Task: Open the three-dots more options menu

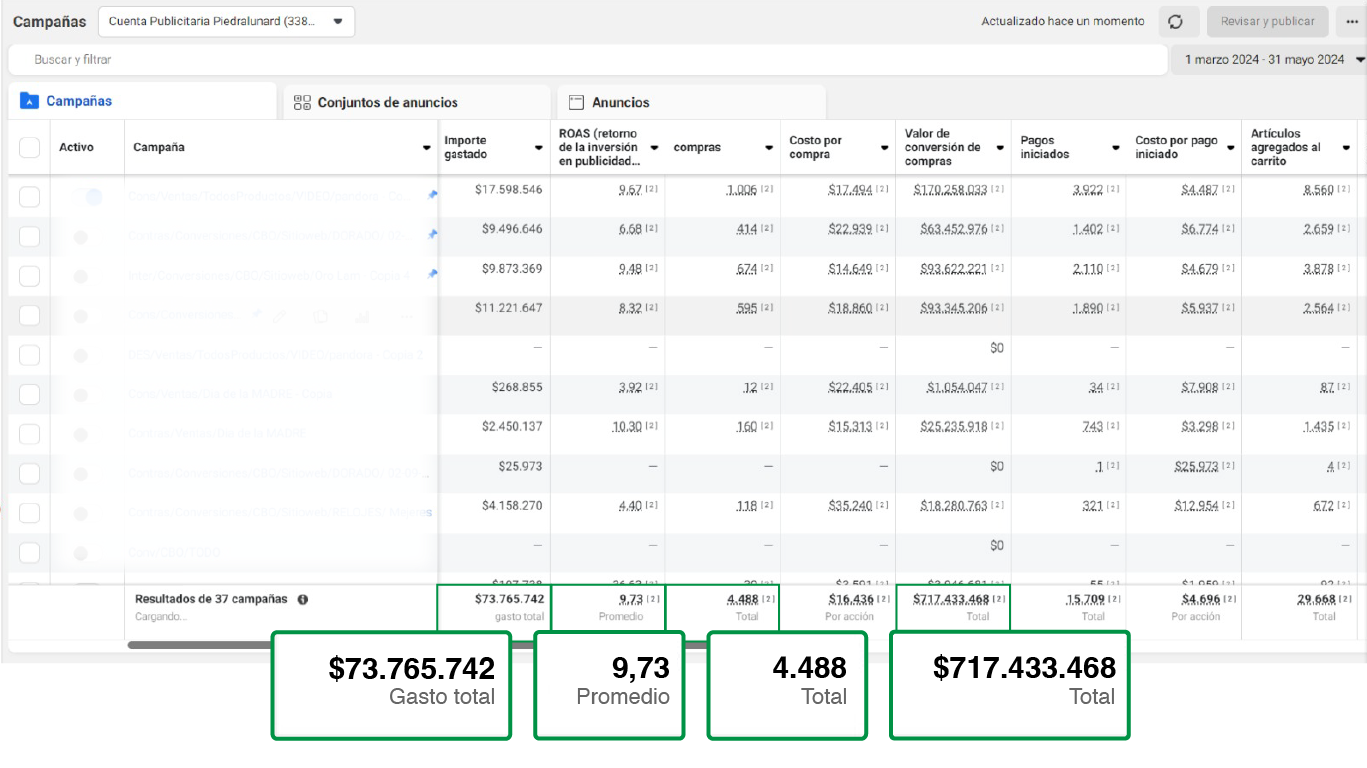Action: 1352,22
